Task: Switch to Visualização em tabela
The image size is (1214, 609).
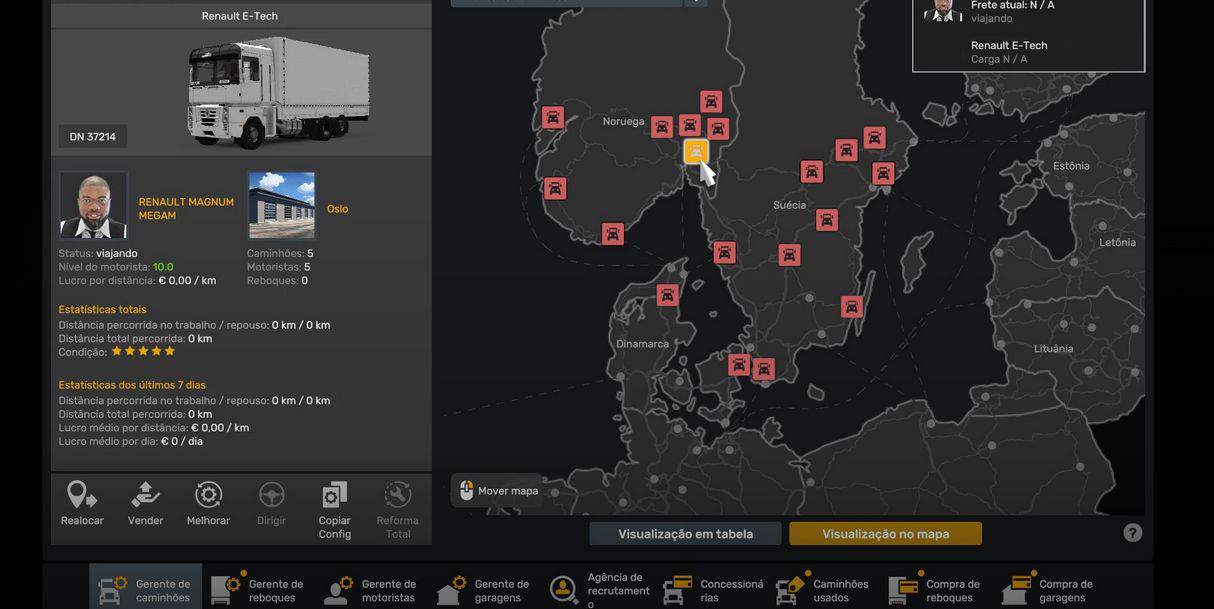Action: point(685,534)
